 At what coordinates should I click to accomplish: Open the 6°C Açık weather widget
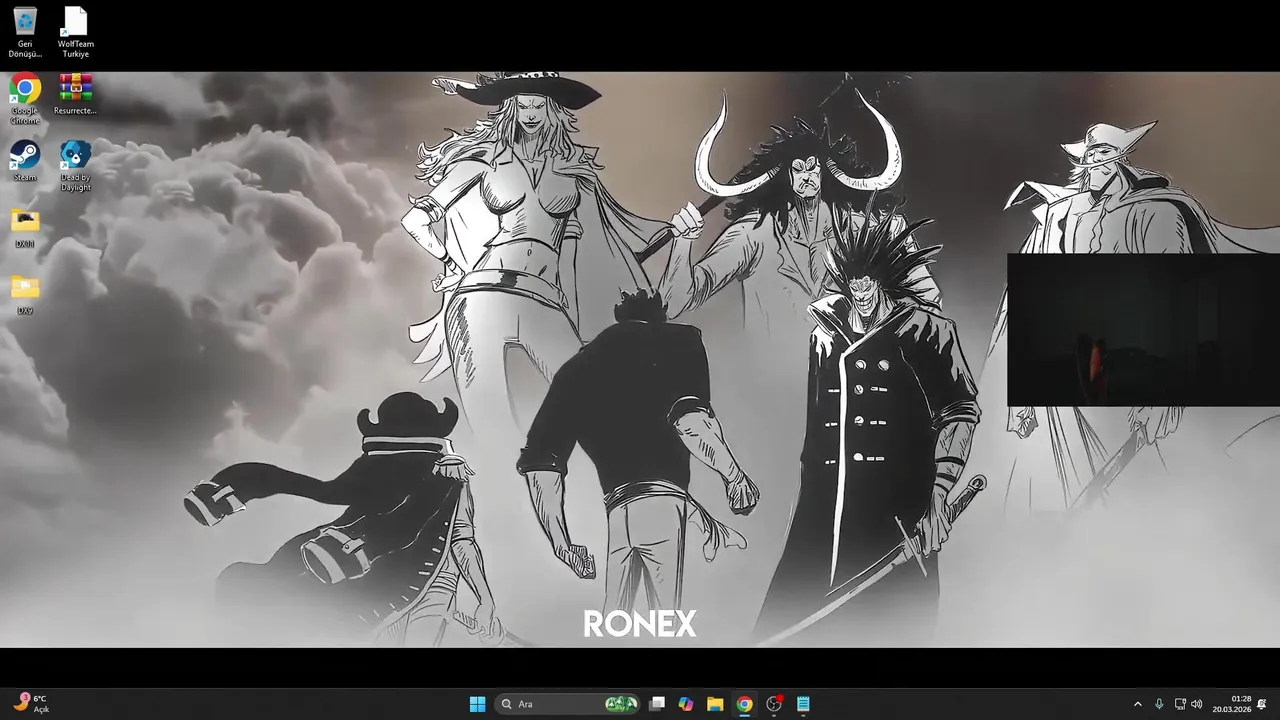(x=31, y=703)
